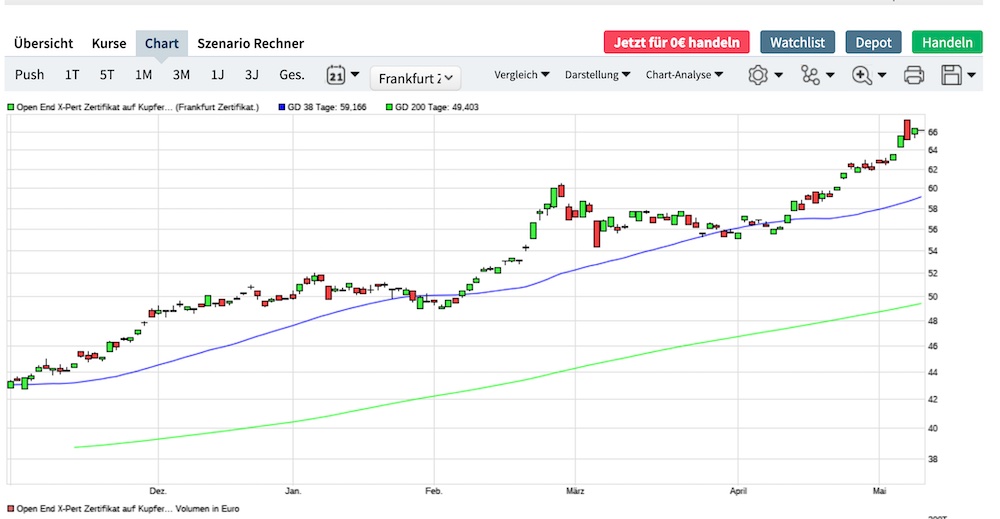Open the Szenario Rechner tab

coord(251,43)
